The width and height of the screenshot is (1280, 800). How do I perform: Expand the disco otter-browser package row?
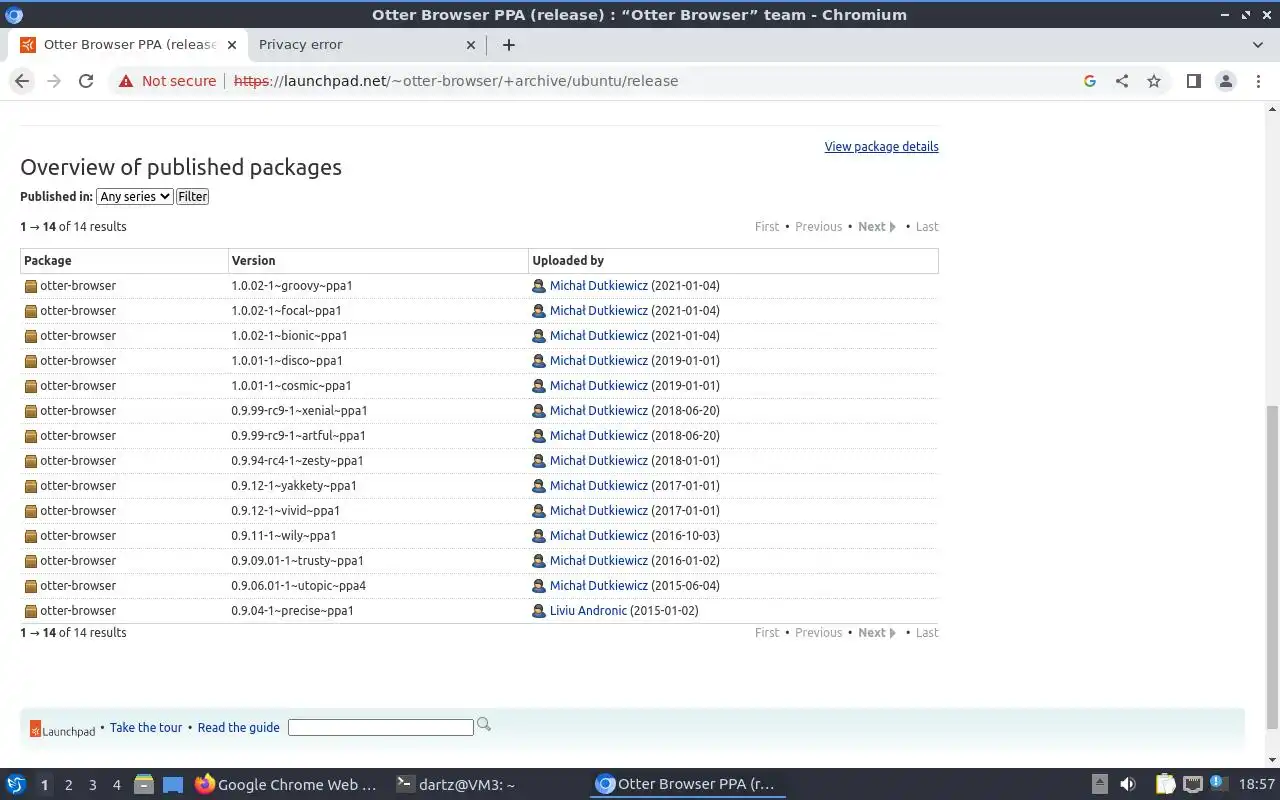click(479, 360)
